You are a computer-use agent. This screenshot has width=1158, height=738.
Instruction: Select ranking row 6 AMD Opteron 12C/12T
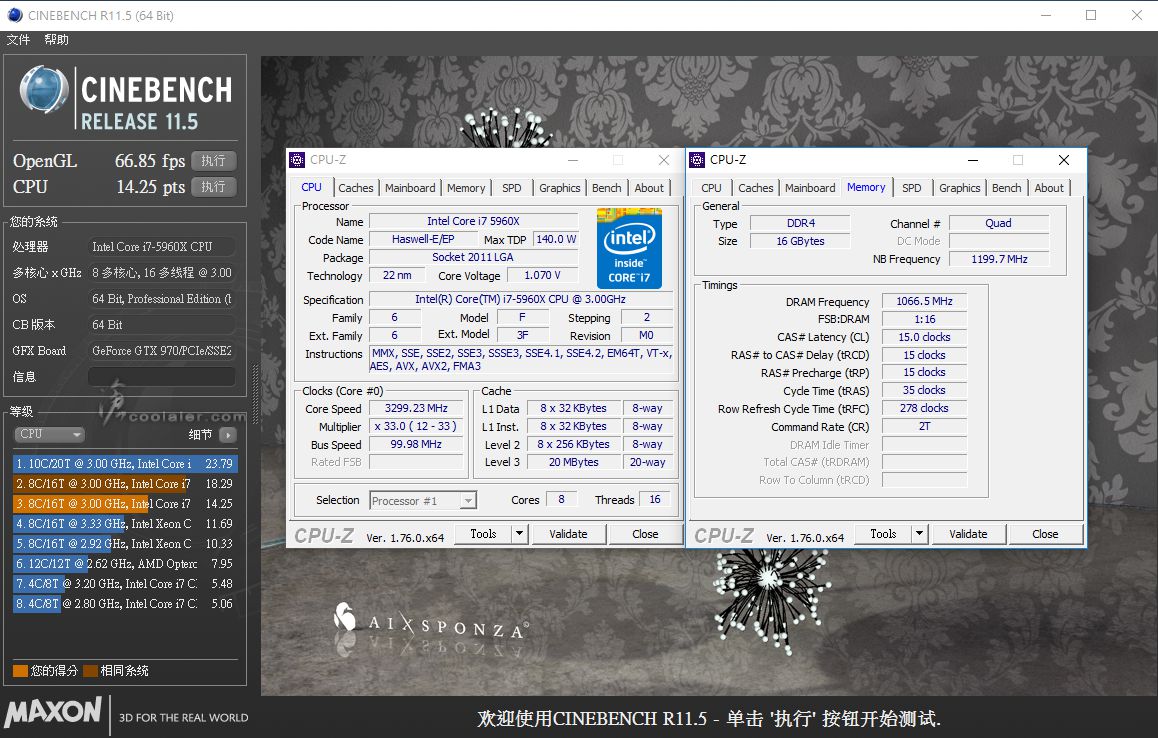[x=125, y=564]
